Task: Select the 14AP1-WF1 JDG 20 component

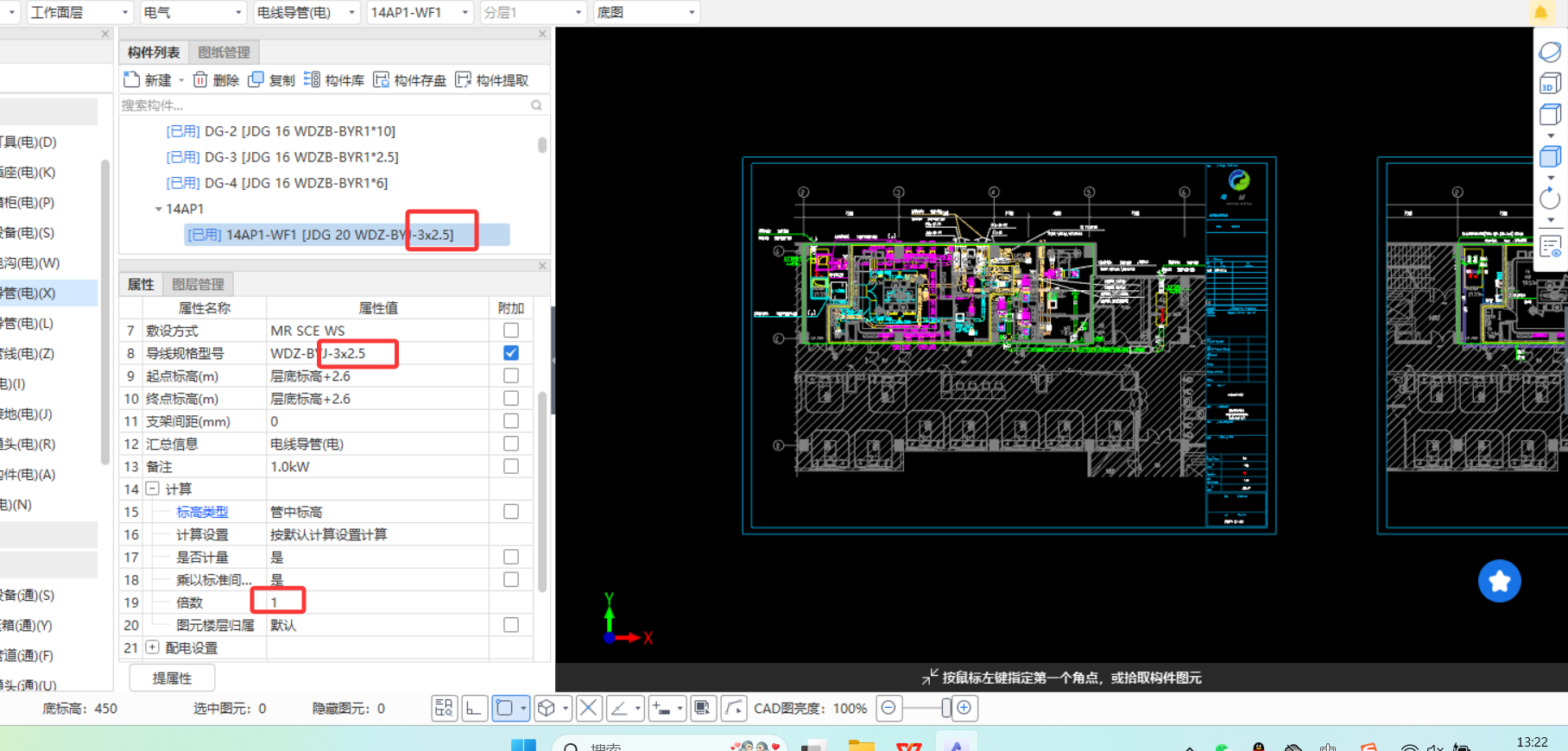Action: 347,235
